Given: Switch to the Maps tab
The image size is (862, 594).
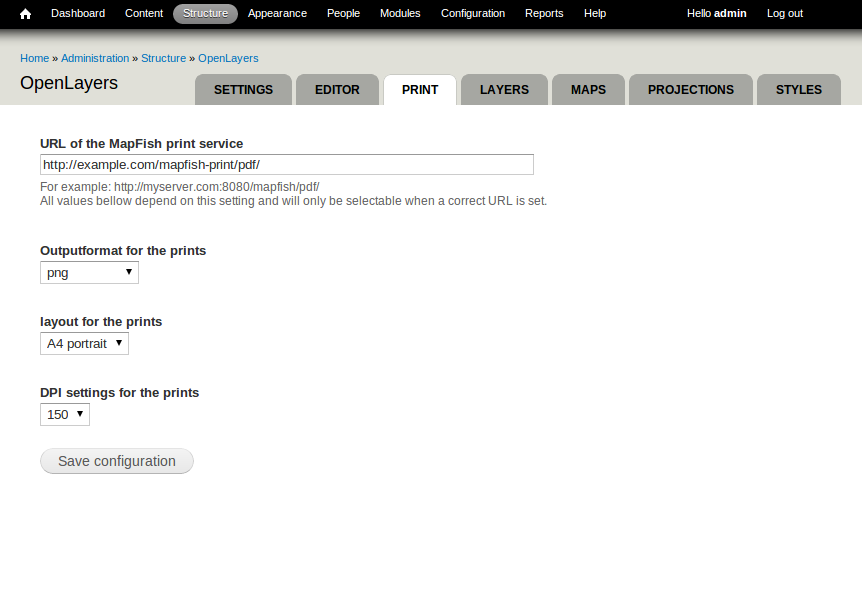Looking at the screenshot, I should (588, 90).
